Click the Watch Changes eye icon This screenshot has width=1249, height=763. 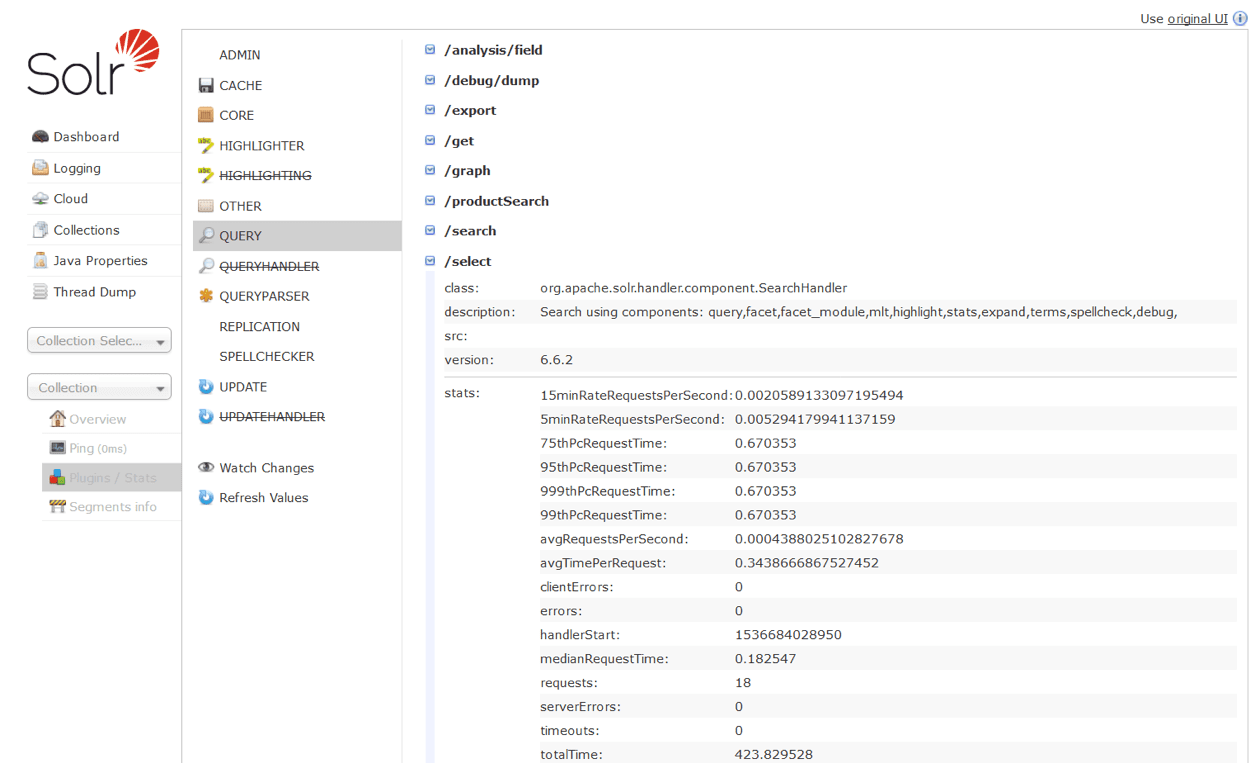(206, 468)
